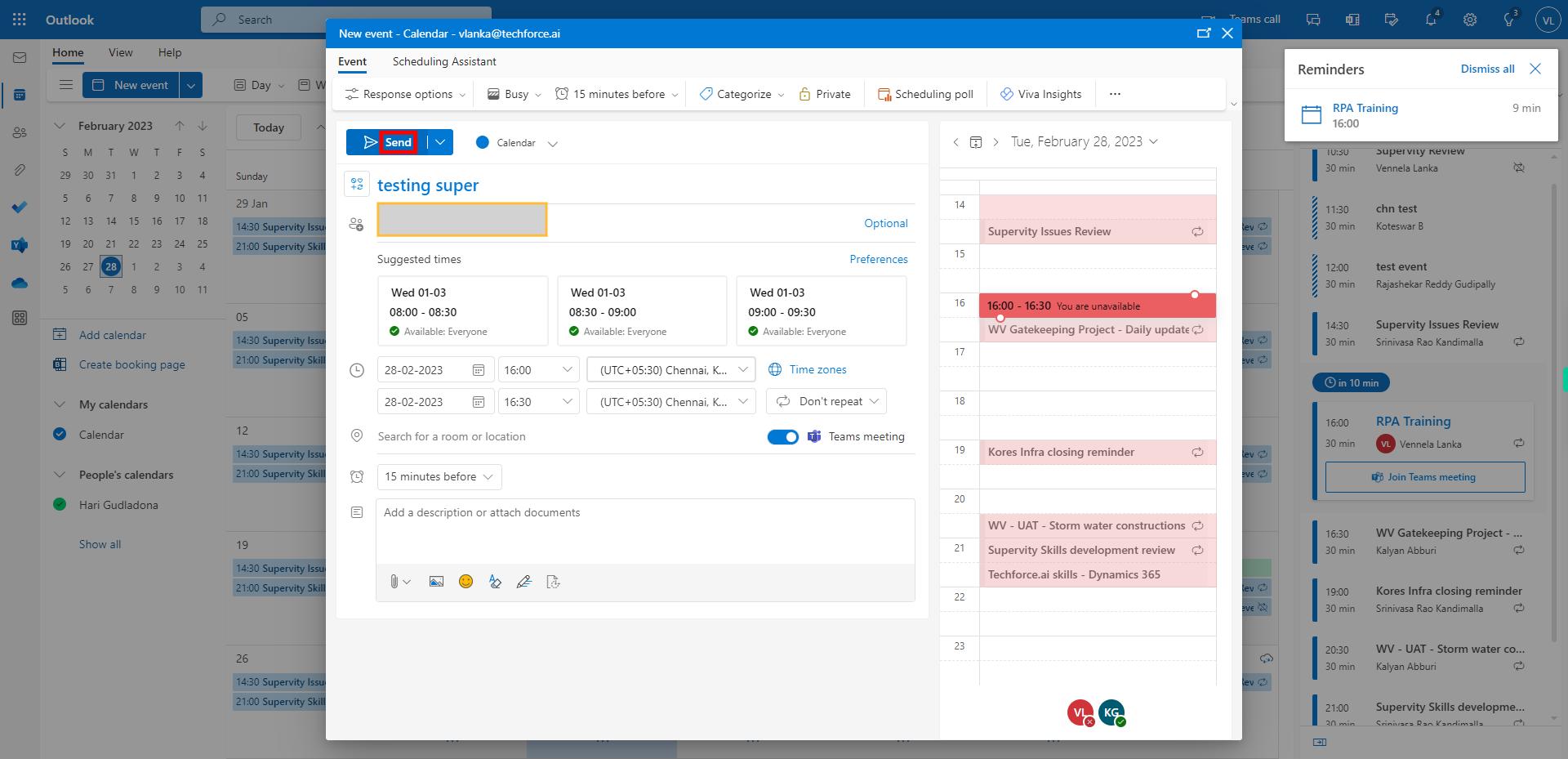Collapse the My calendars section
This screenshot has width=1568, height=759.
[x=60, y=404]
